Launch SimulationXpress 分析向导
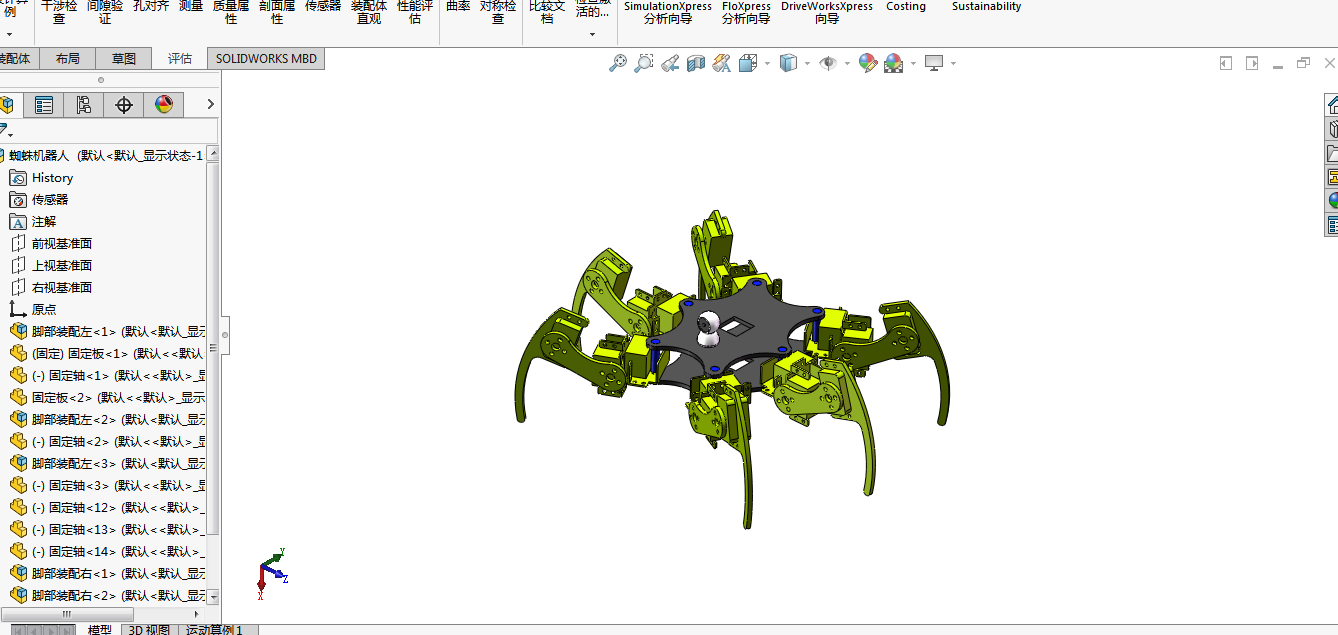This screenshot has width=1338, height=635. 668,12
